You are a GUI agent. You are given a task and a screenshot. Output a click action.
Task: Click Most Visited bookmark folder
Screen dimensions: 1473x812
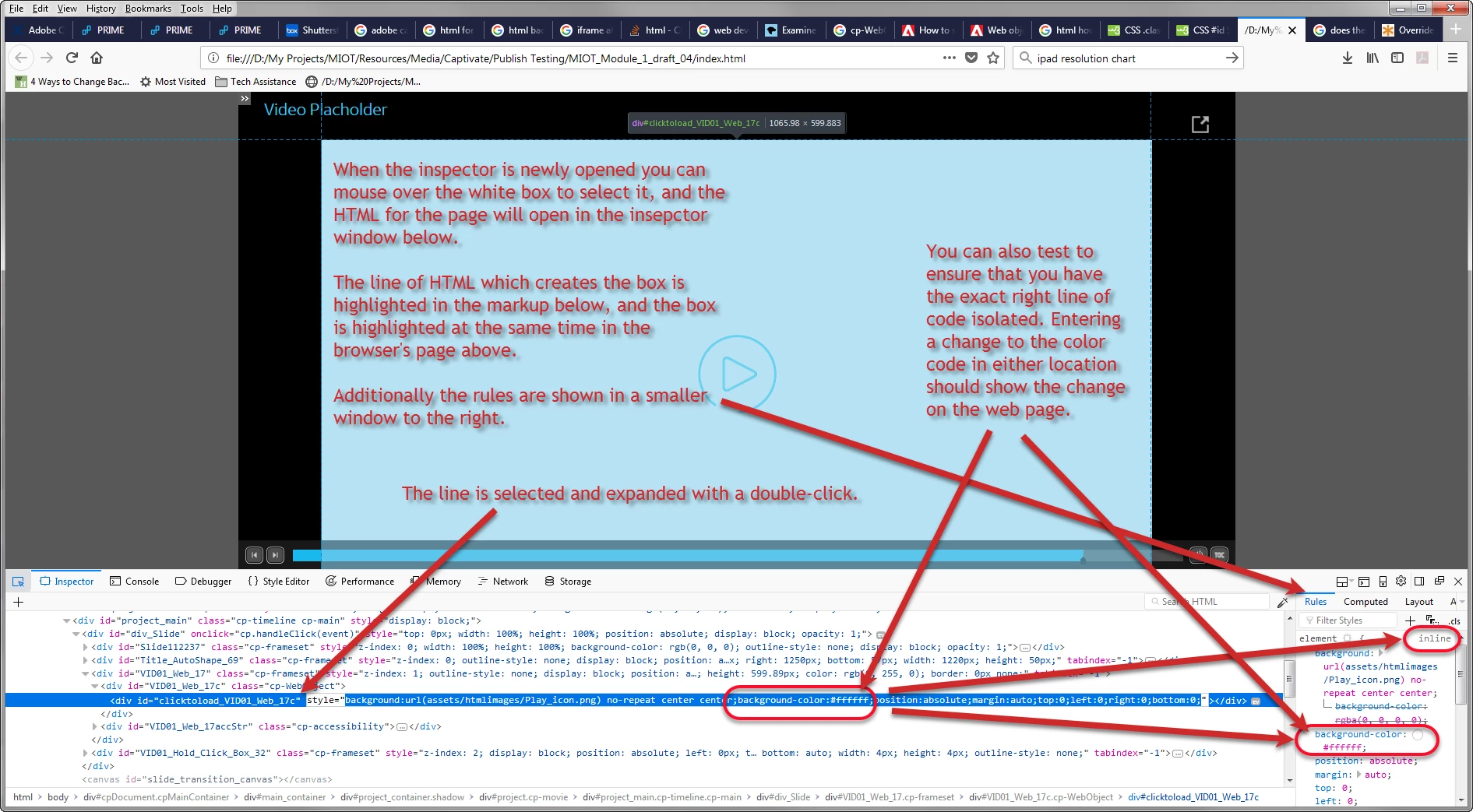pyautogui.click(x=173, y=82)
